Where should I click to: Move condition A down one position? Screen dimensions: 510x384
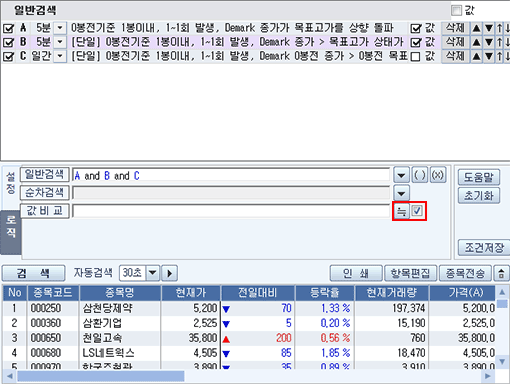(x=489, y=28)
